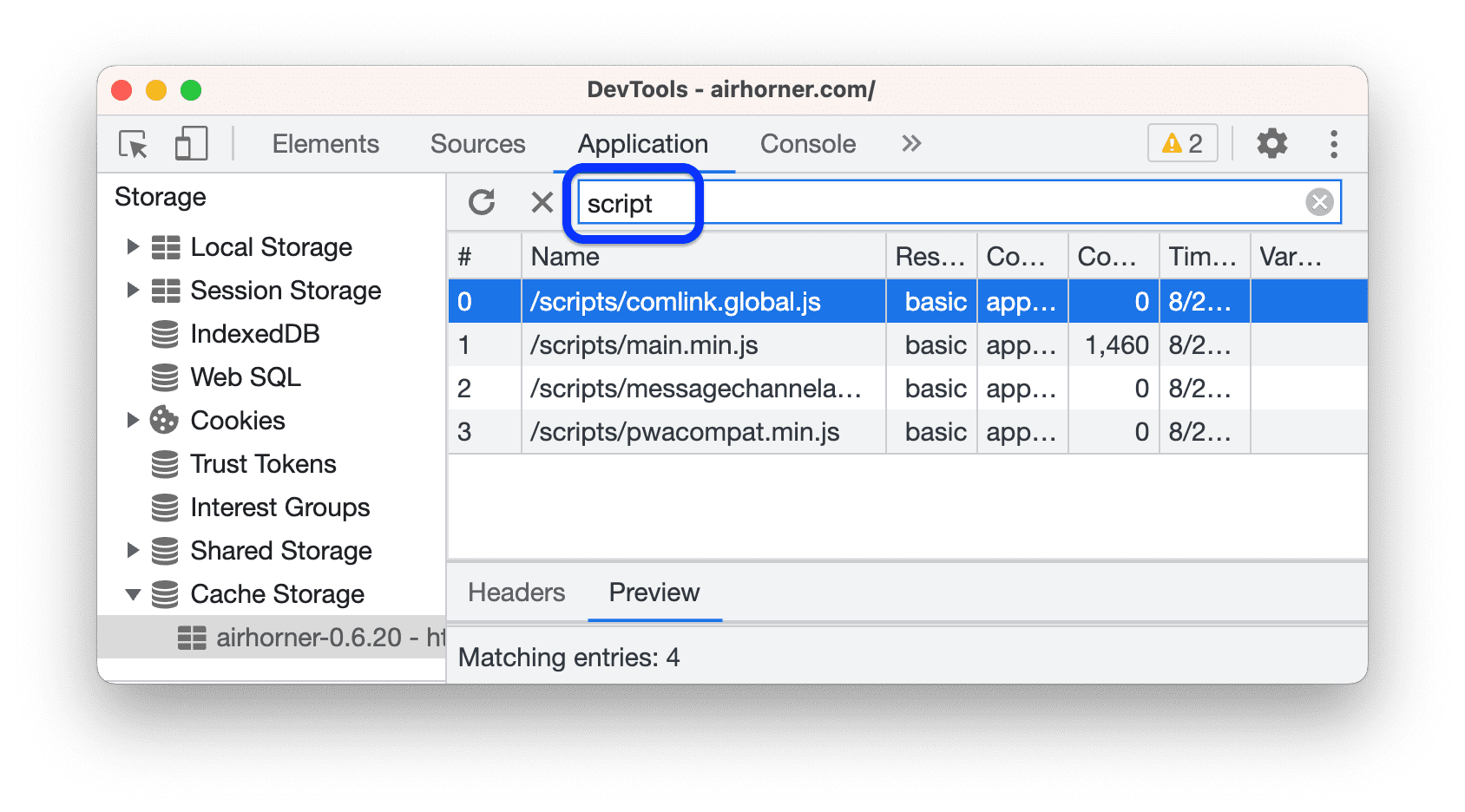Select the /scripts/main.min.js row
This screenshot has height=812, width=1465.
coord(644,344)
